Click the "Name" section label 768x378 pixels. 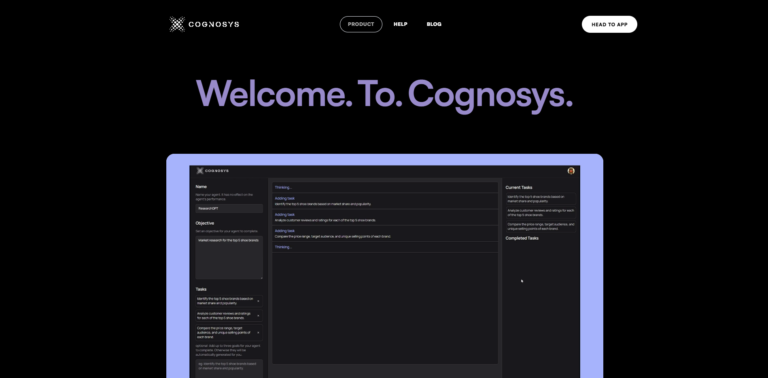click(201, 187)
